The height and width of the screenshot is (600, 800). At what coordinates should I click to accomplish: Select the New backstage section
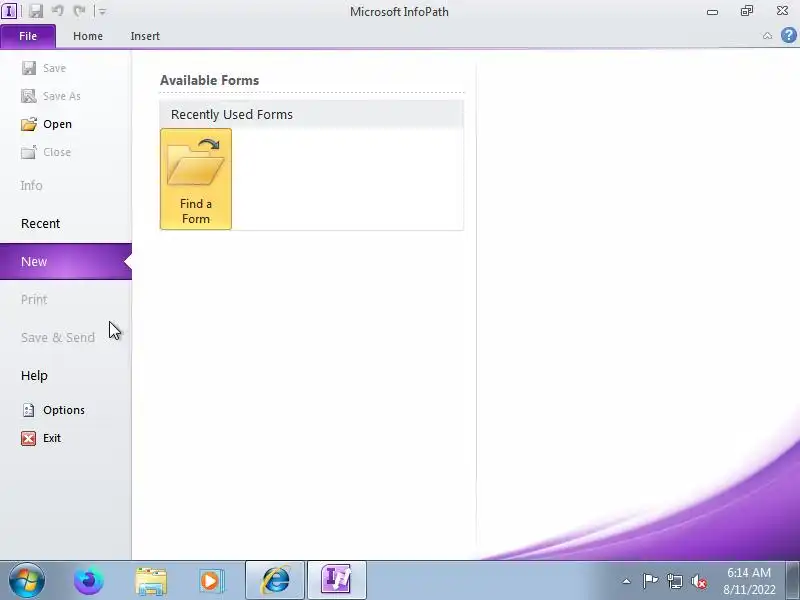(66, 261)
